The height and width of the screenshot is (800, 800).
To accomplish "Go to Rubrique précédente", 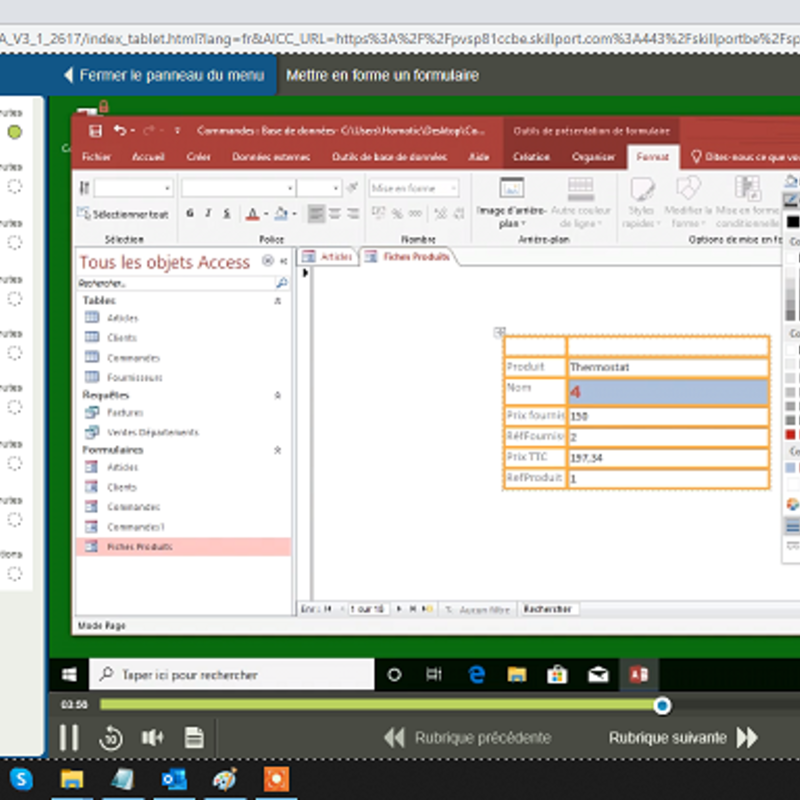I will point(467,738).
